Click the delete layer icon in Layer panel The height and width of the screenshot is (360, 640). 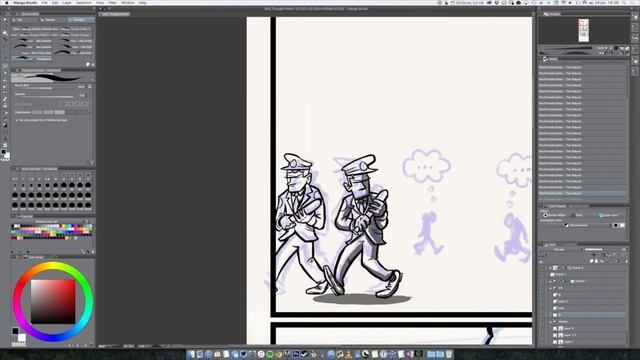pos(626,261)
